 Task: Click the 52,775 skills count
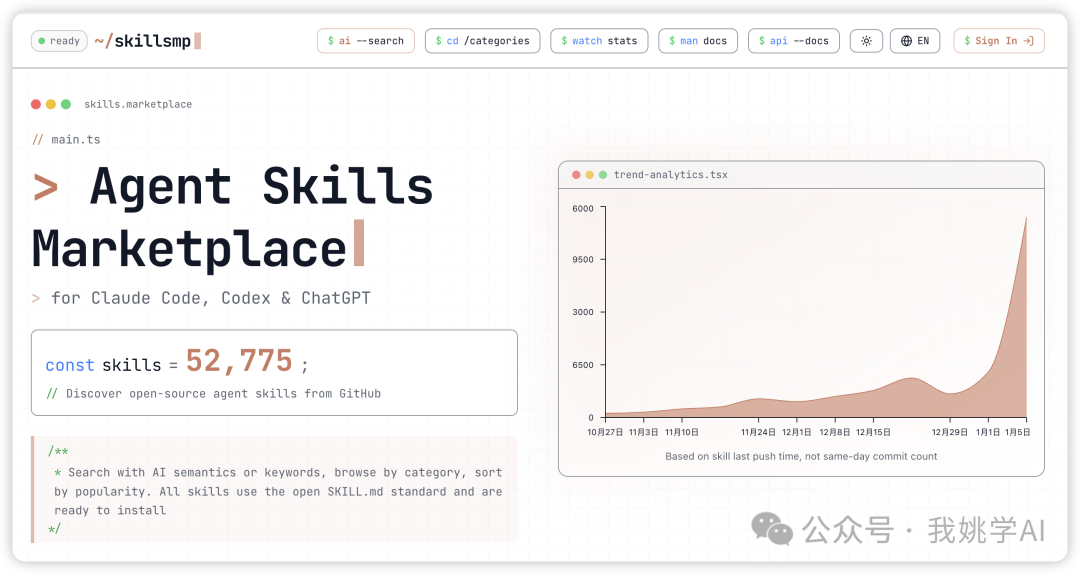point(239,361)
